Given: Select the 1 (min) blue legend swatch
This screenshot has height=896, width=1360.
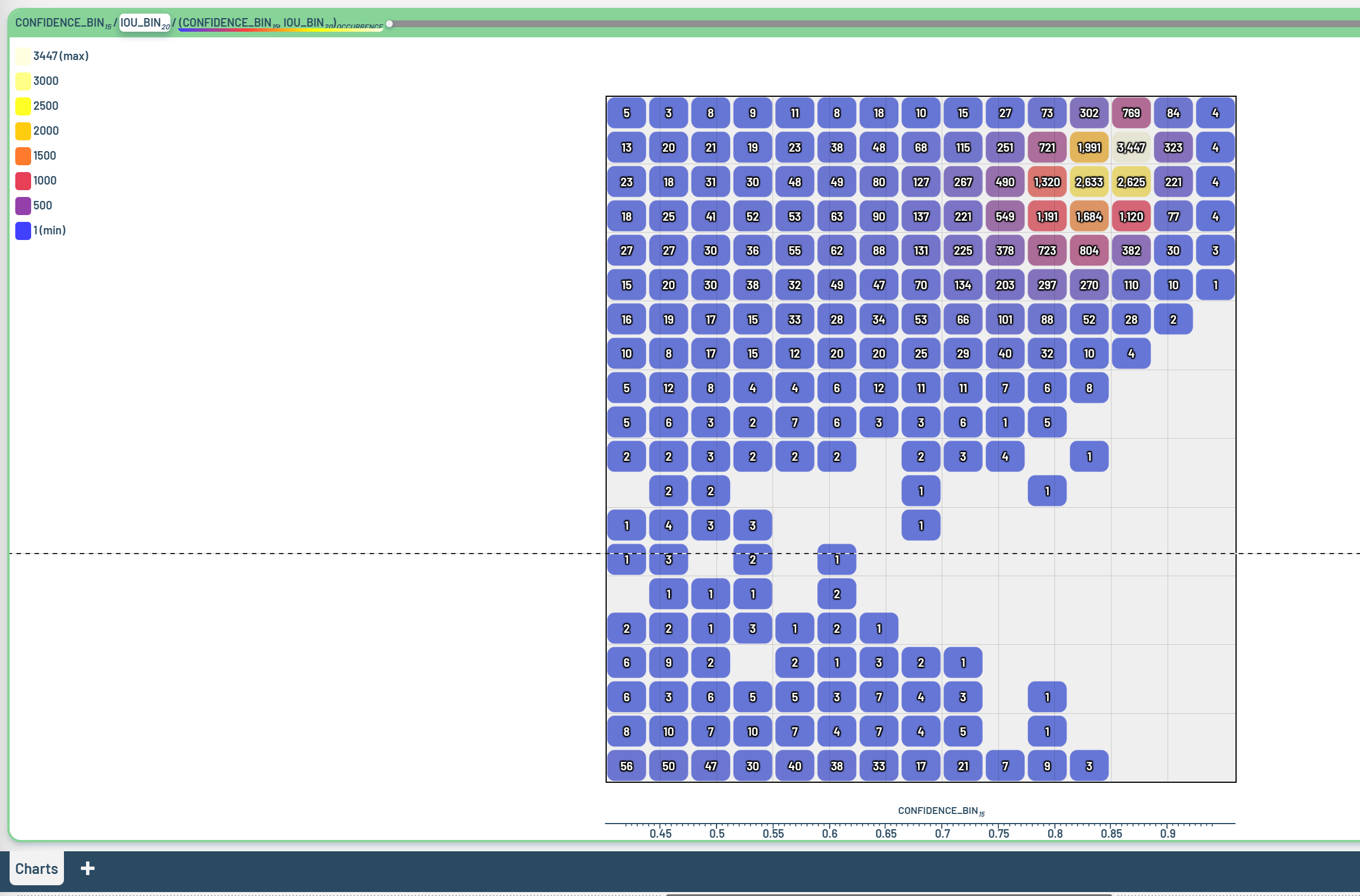Looking at the screenshot, I should [23, 230].
